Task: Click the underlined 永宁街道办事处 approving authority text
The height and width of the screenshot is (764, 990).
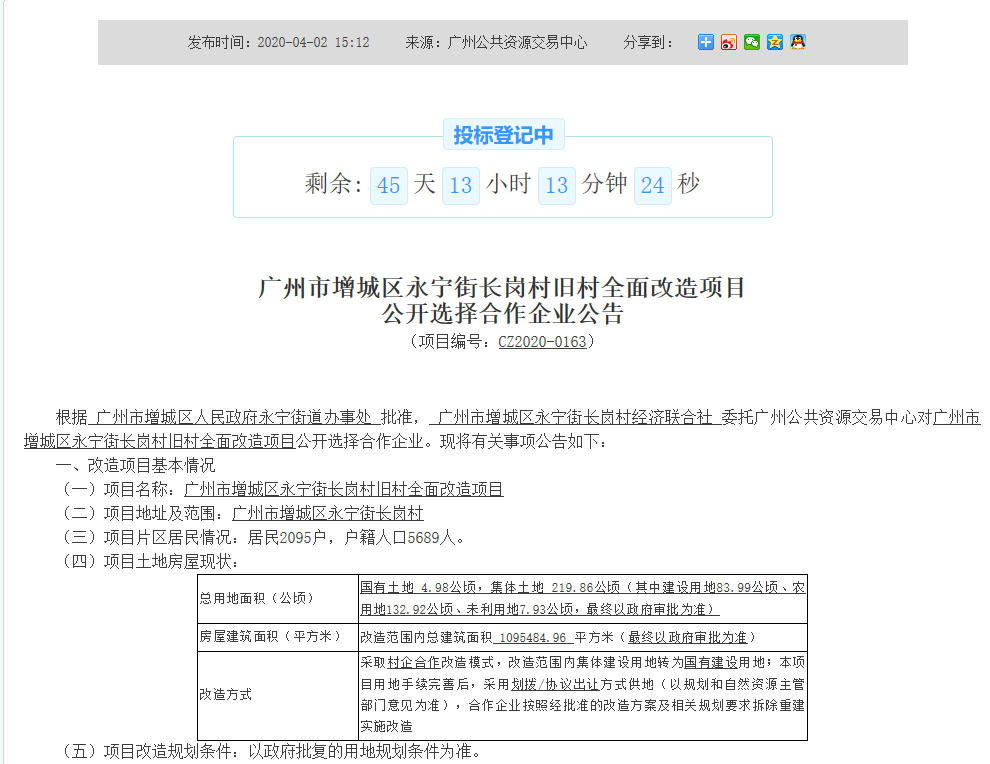Action: [x=232, y=418]
